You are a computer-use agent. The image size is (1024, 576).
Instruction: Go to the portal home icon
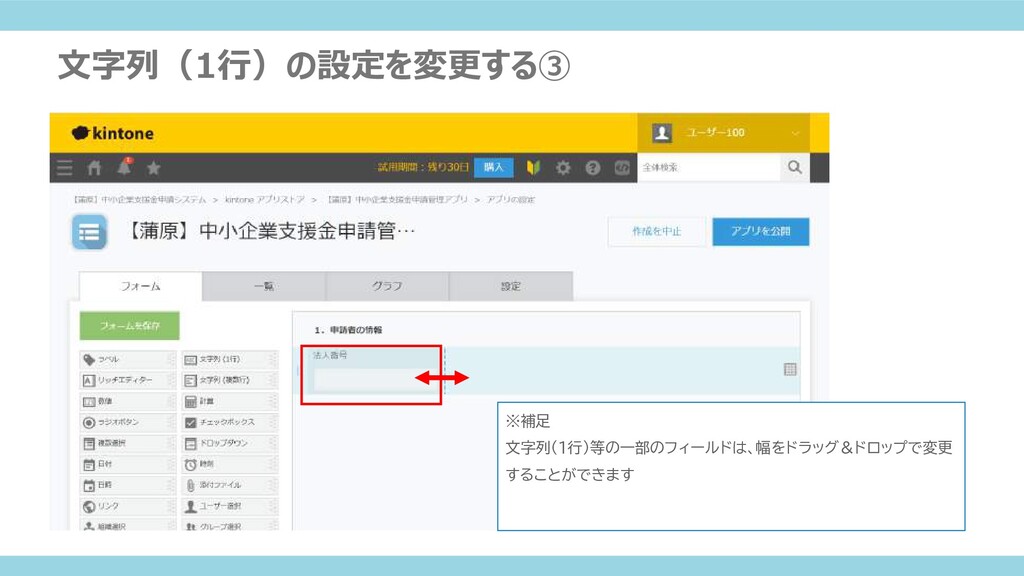click(x=94, y=168)
